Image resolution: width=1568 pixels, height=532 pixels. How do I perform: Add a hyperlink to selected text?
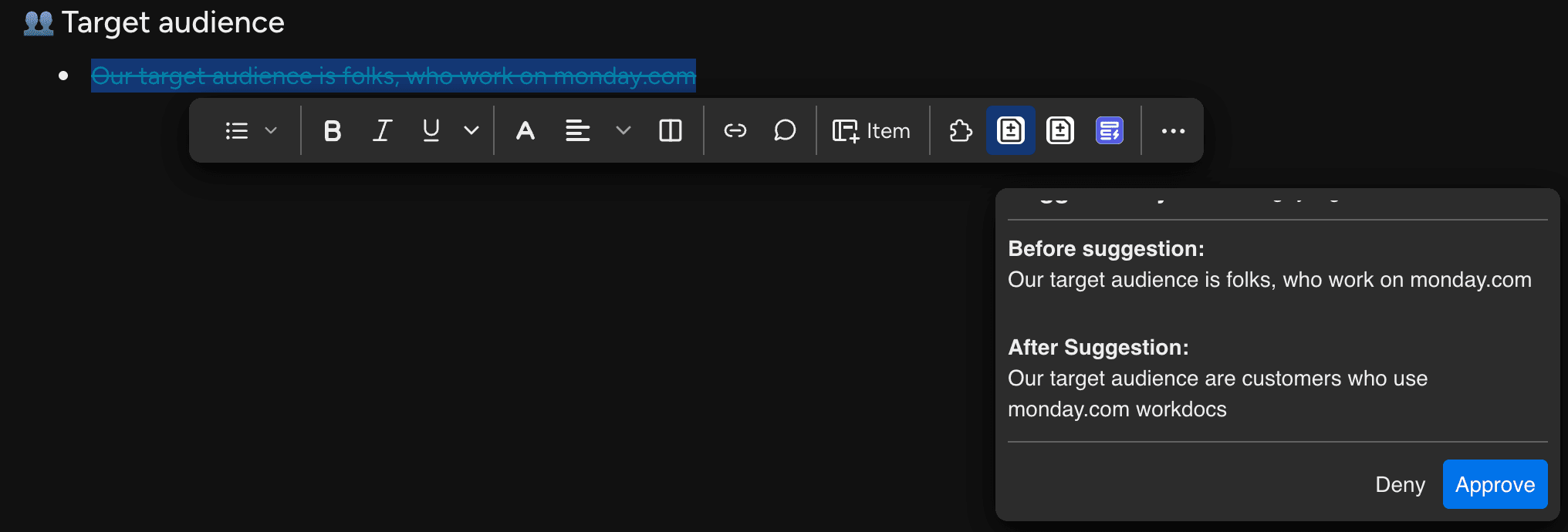point(735,131)
